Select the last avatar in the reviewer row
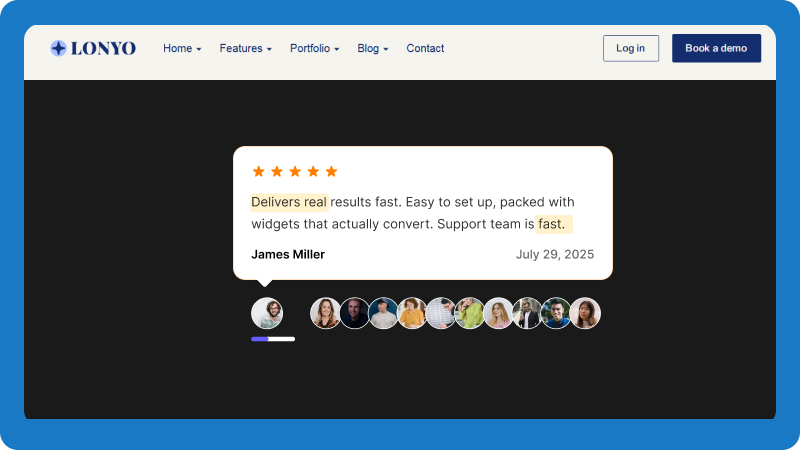The width and height of the screenshot is (800, 450). tap(585, 313)
